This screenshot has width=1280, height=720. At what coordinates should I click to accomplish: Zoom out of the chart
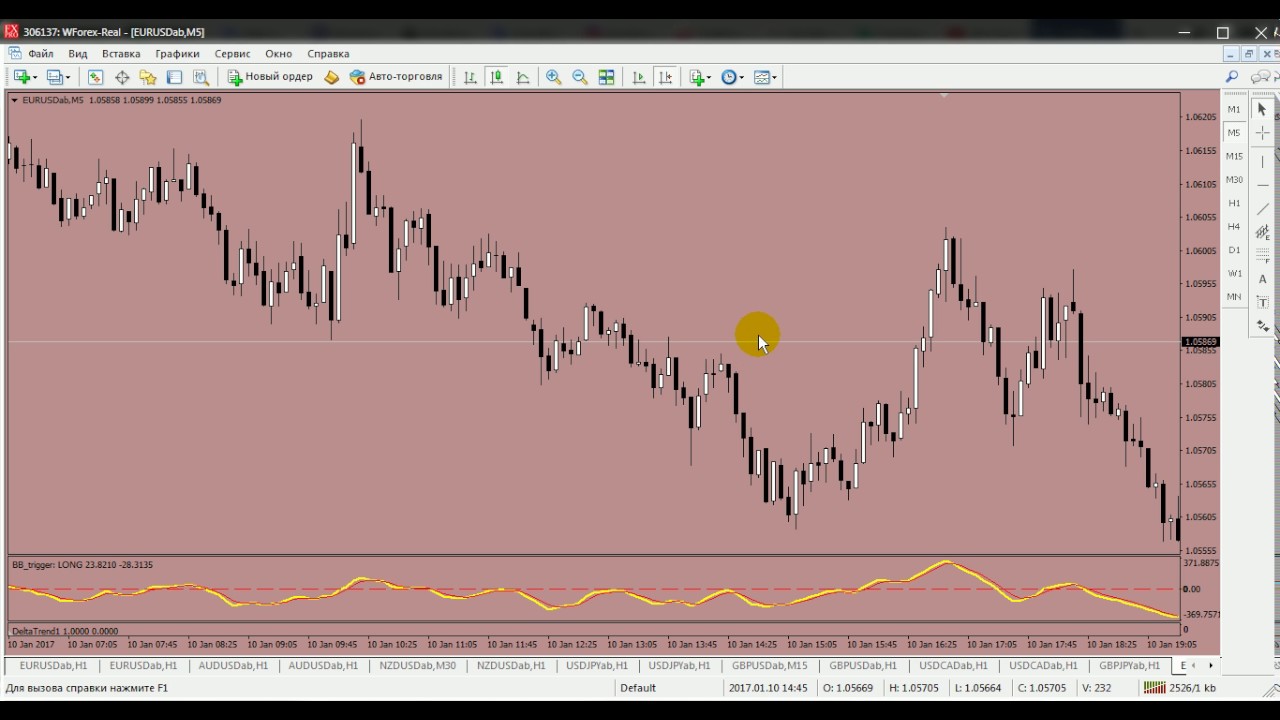click(579, 77)
